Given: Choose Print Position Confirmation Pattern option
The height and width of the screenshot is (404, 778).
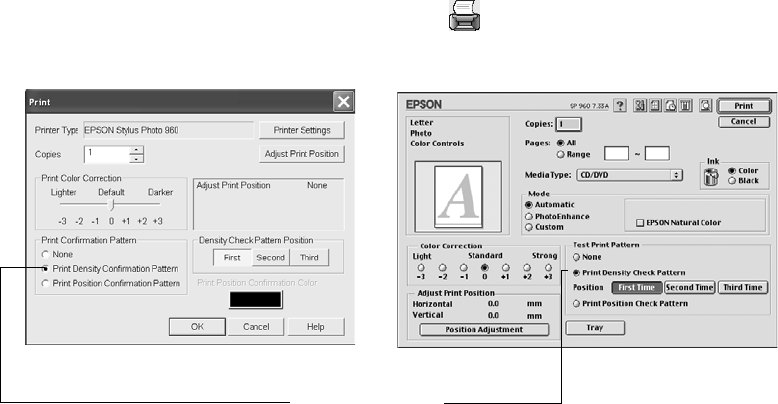Looking at the screenshot, I should (46, 283).
